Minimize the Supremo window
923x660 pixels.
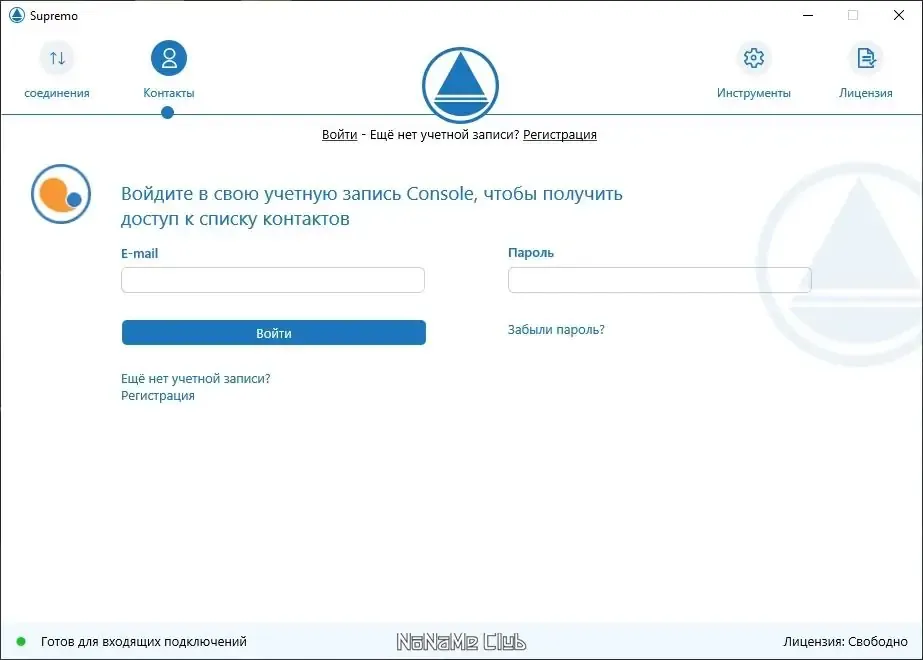[x=808, y=15]
